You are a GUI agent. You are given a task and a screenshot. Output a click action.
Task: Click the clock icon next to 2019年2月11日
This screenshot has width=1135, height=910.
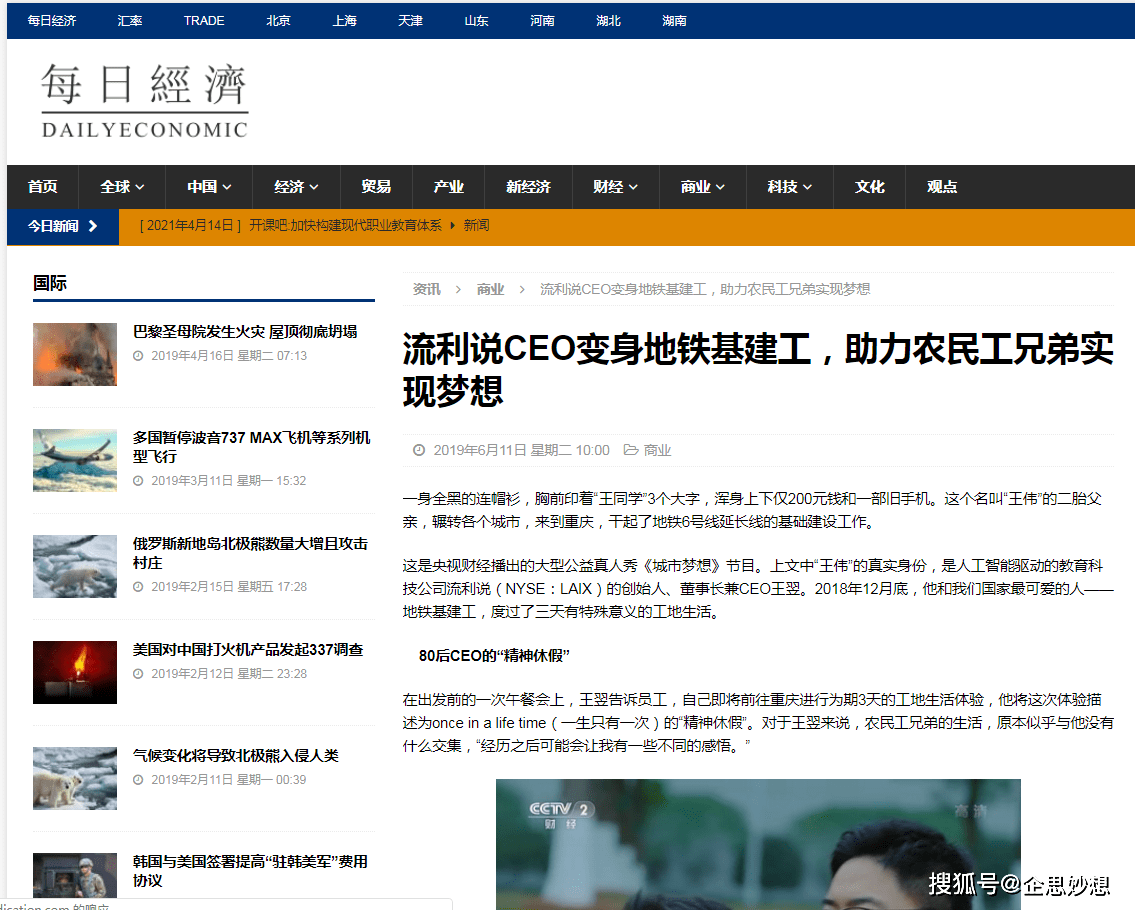(138, 780)
